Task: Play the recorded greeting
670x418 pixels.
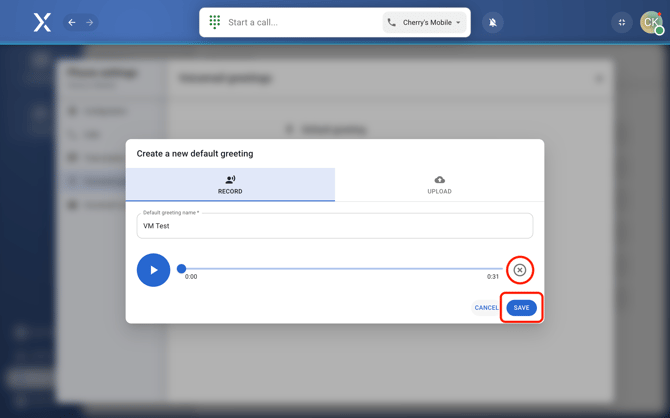Action: (153, 270)
